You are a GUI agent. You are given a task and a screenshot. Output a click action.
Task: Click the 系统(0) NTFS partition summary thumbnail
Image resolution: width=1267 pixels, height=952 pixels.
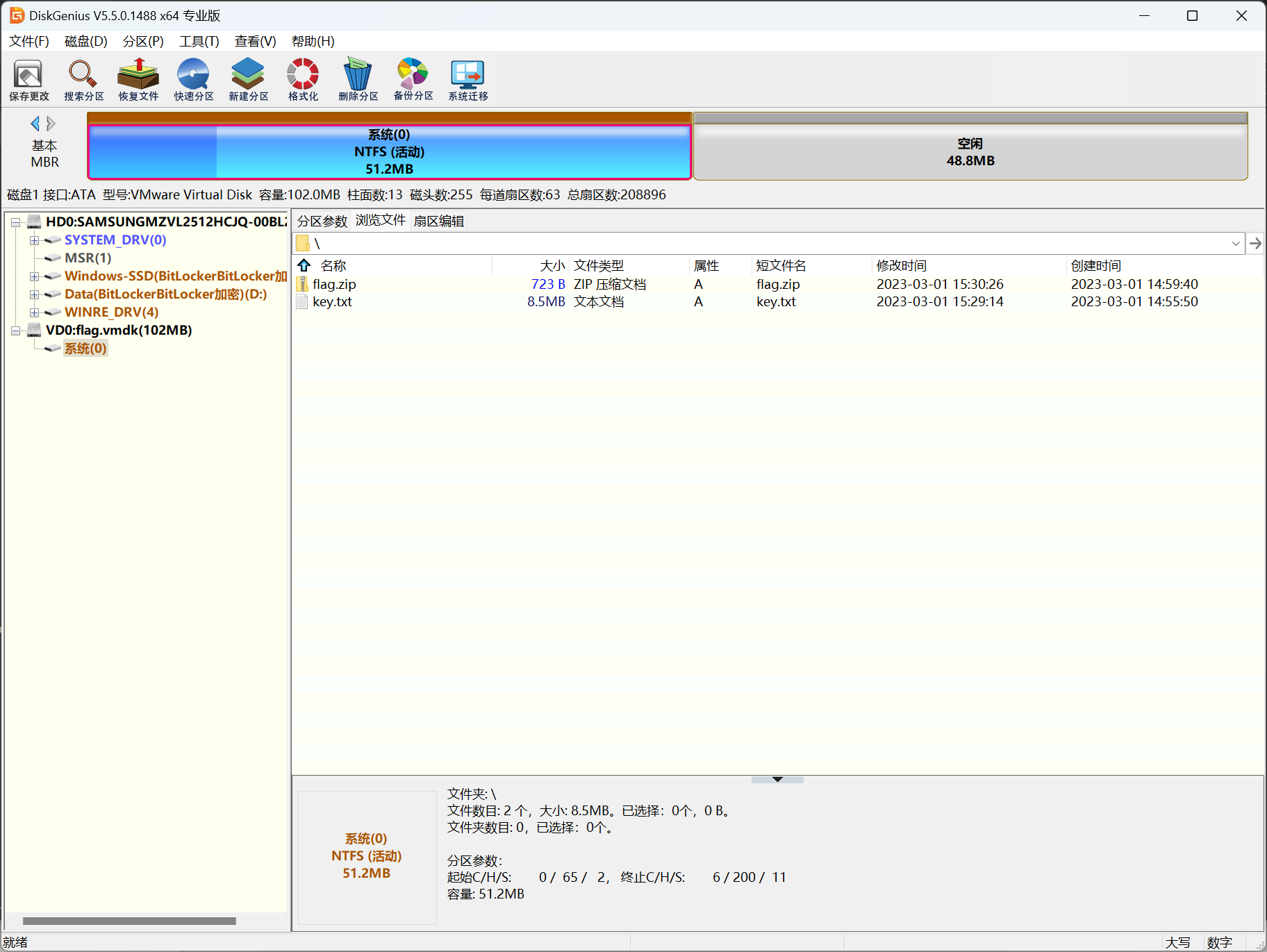tap(367, 856)
